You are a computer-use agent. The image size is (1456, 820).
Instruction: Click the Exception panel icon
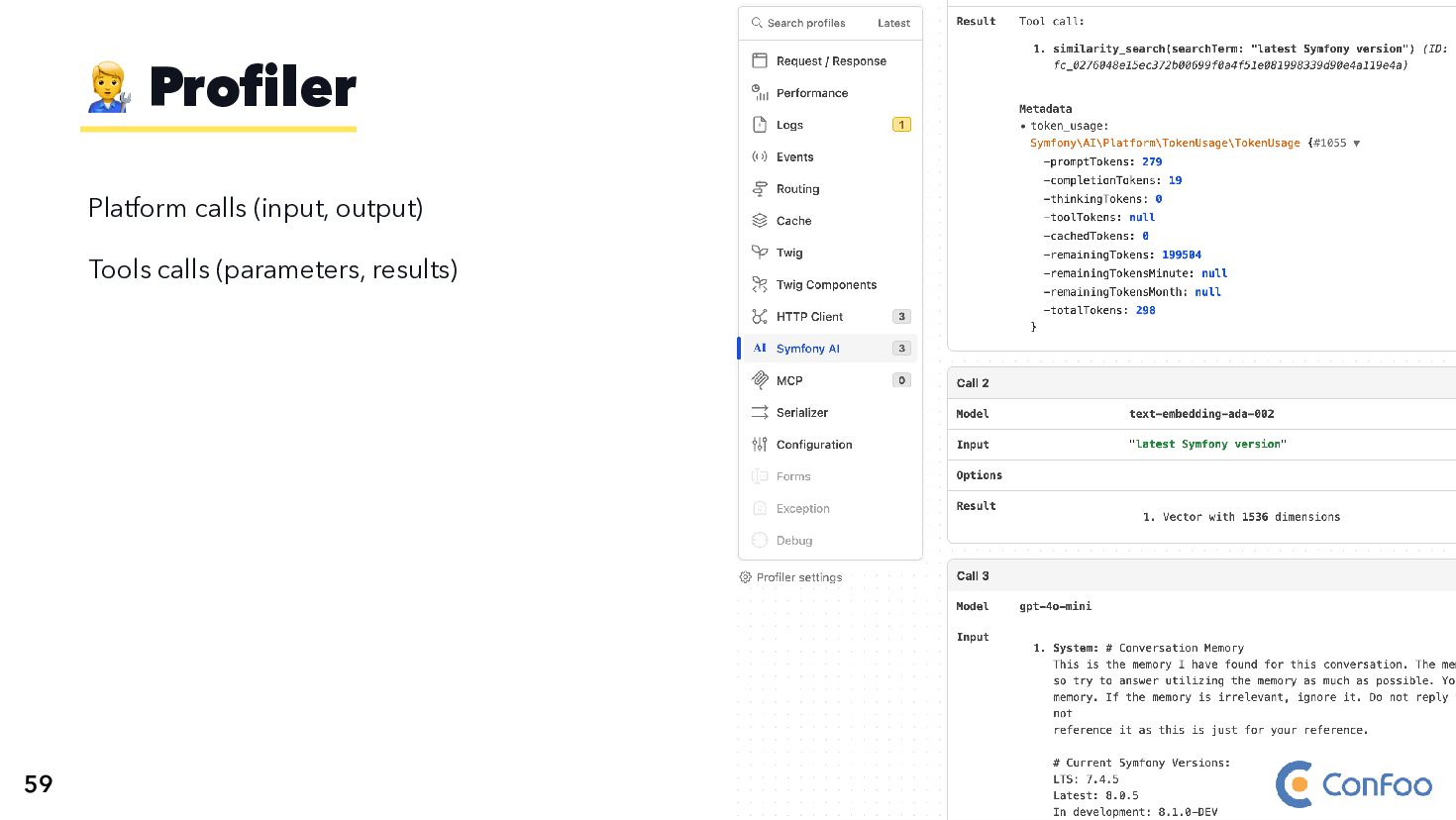(760, 508)
